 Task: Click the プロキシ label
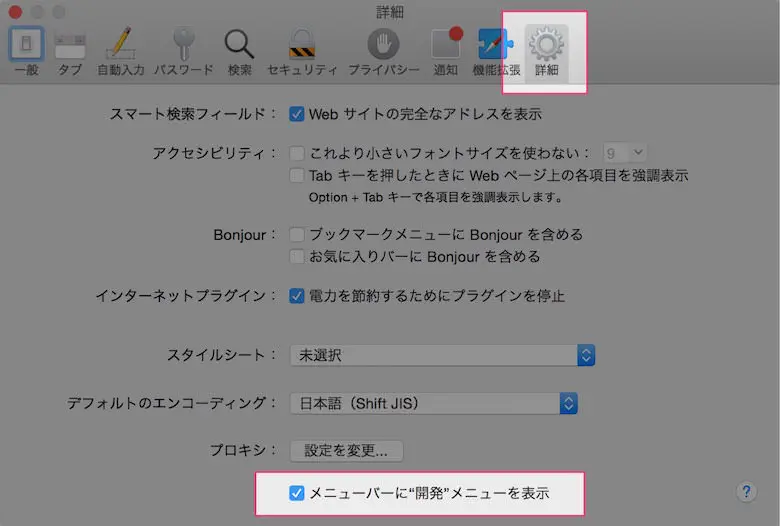pyautogui.click(x=243, y=450)
